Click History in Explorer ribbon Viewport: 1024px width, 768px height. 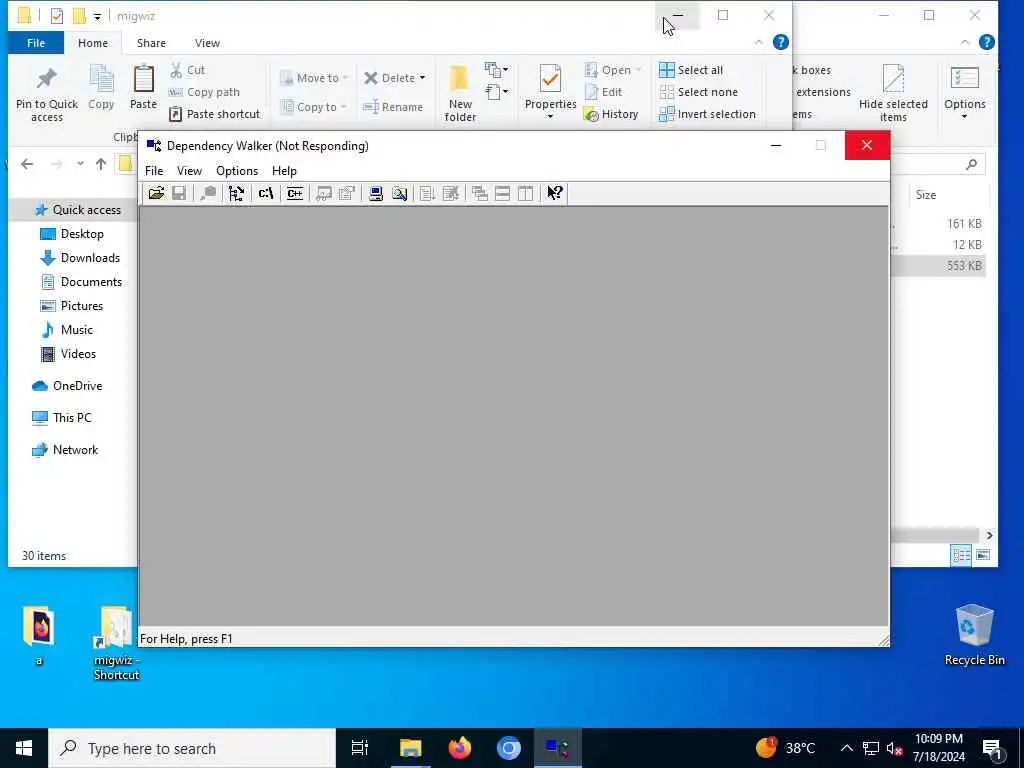[x=611, y=114]
